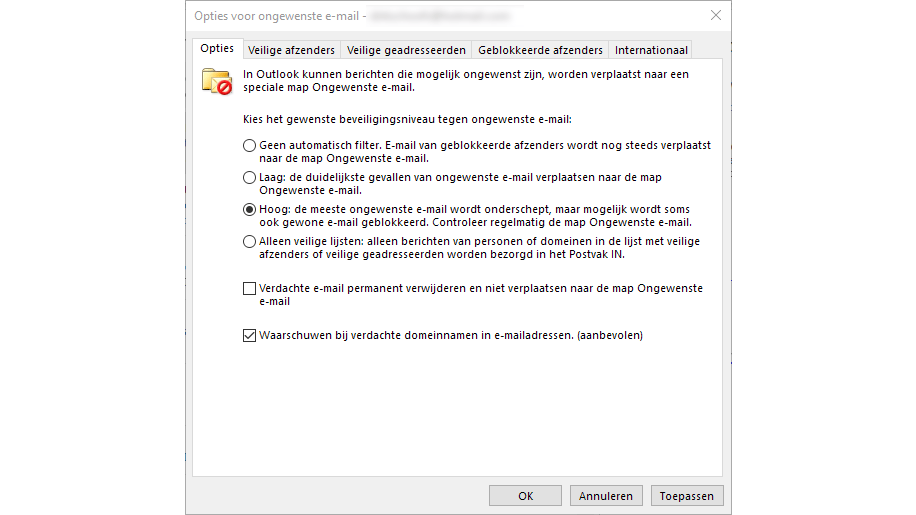Select the Opties tab
This screenshot has width=916, height=515.
217,49
